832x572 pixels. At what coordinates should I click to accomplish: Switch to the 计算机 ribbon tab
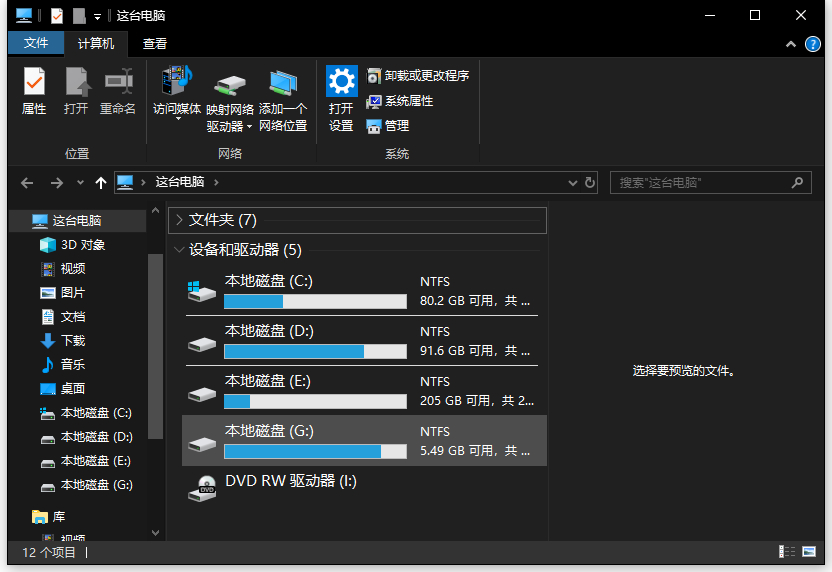click(x=96, y=44)
